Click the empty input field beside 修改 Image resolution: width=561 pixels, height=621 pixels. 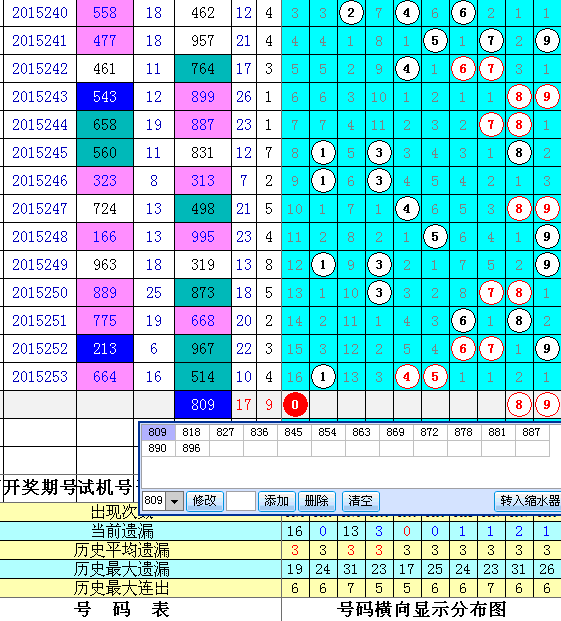click(x=241, y=501)
